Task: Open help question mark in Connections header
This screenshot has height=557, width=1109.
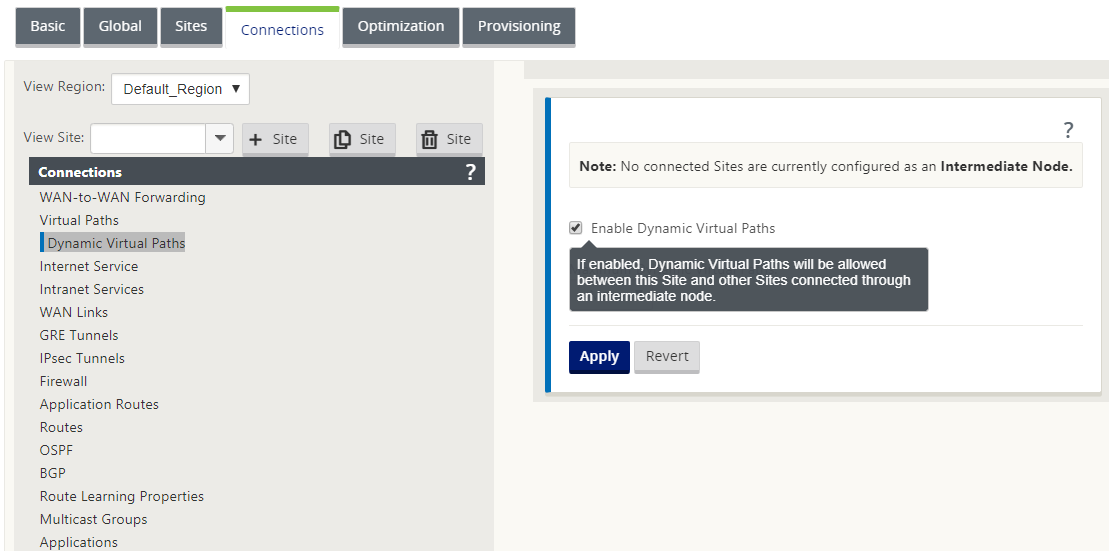Action: click(470, 172)
